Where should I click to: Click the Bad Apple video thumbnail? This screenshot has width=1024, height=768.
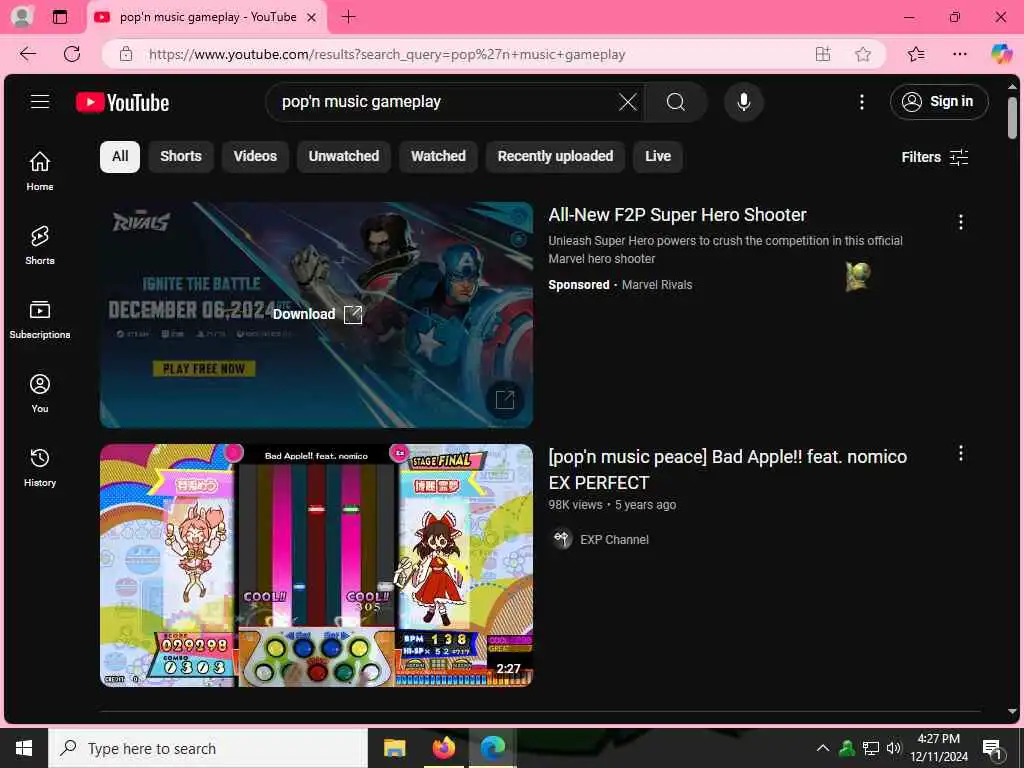pos(317,566)
